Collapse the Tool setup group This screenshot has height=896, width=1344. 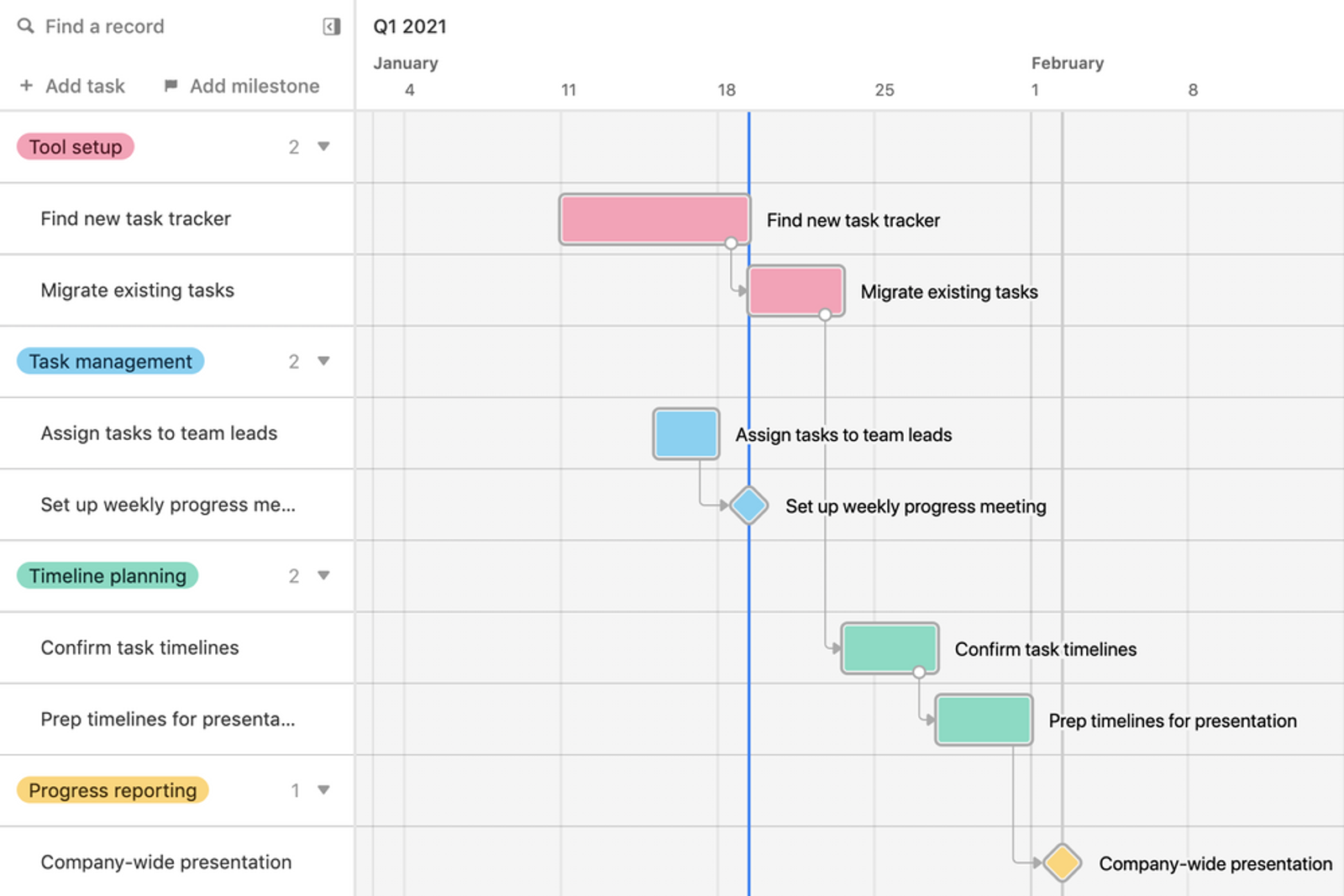[x=323, y=146]
